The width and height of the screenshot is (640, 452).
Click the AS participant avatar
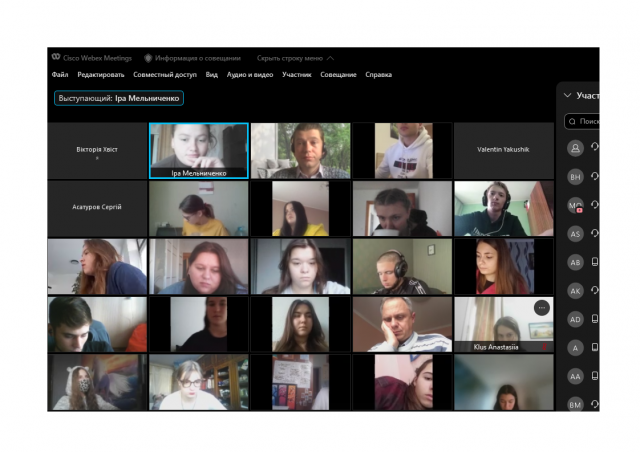[576, 234]
